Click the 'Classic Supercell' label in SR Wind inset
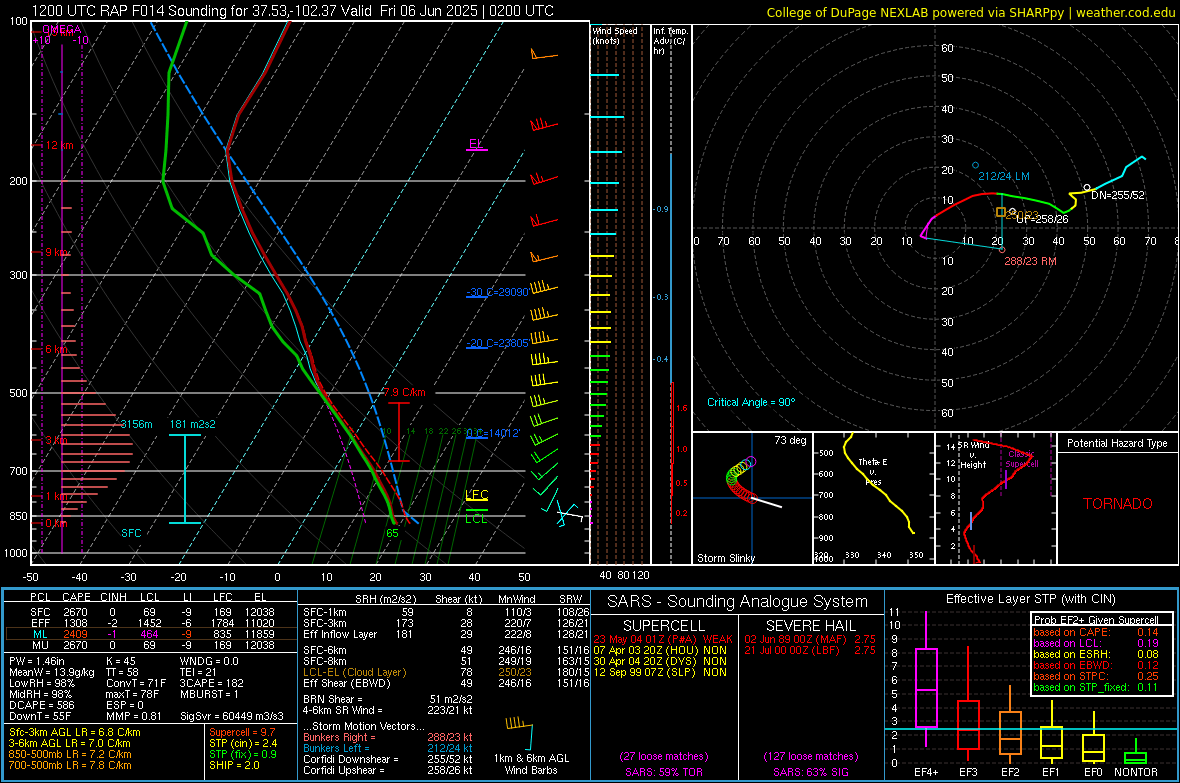 [x=1022, y=459]
